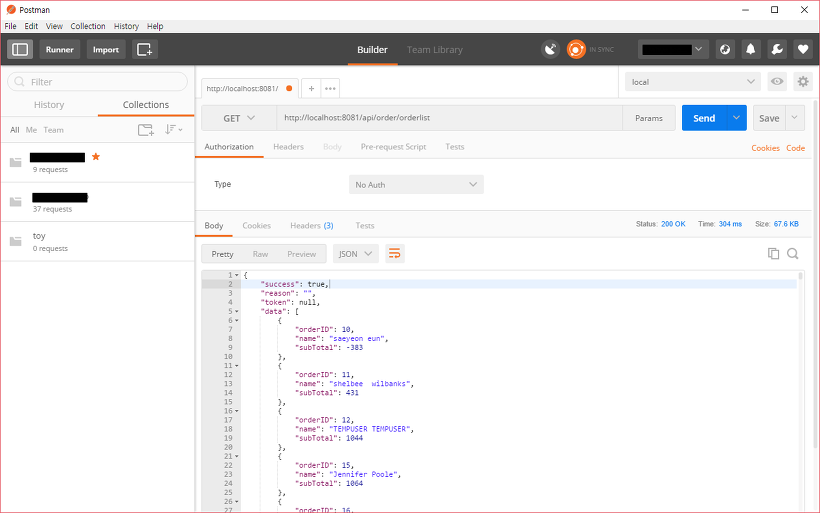Open the orange Cookies link
Image resolution: width=820 pixels, height=513 pixels.
click(765, 148)
